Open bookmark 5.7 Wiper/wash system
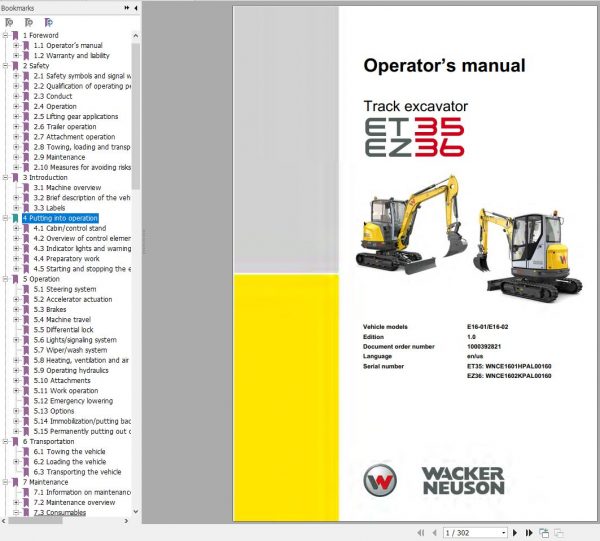The height and width of the screenshot is (541, 600). [70, 350]
